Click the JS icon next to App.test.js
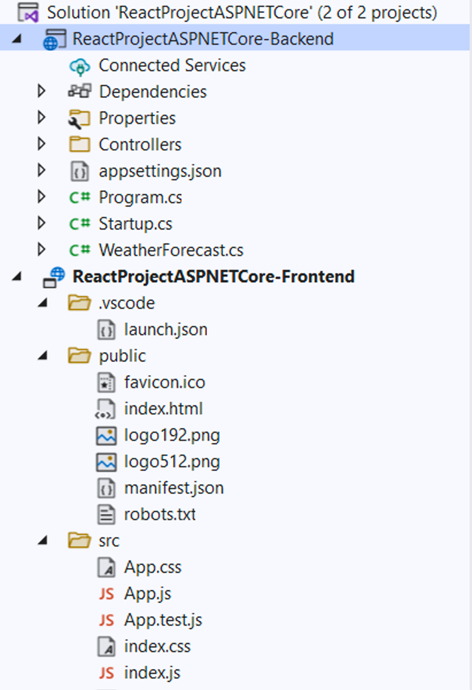This screenshot has height=690, width=472. pos(106,620)
